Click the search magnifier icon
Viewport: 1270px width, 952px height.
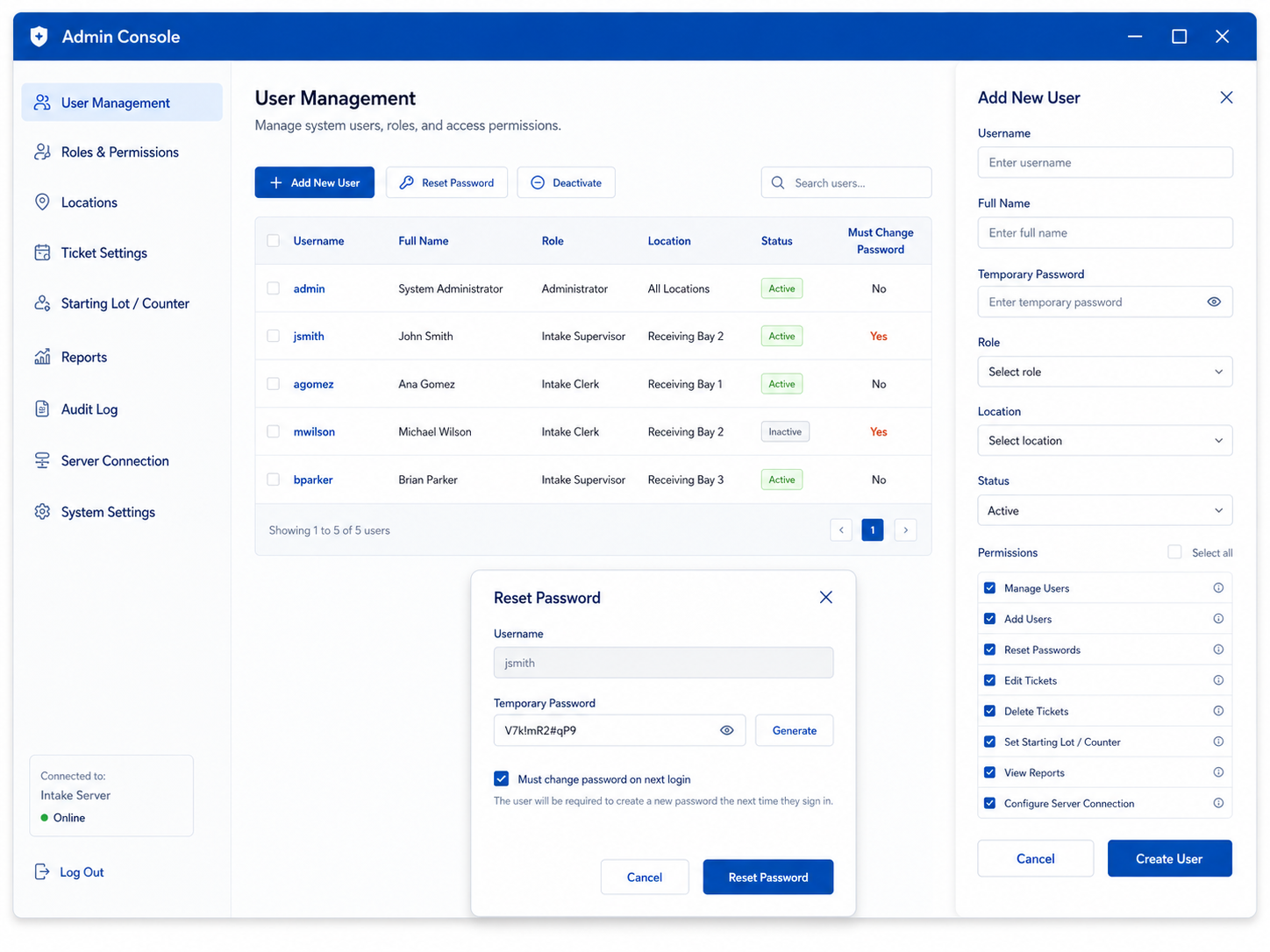[x=778, y=183]
